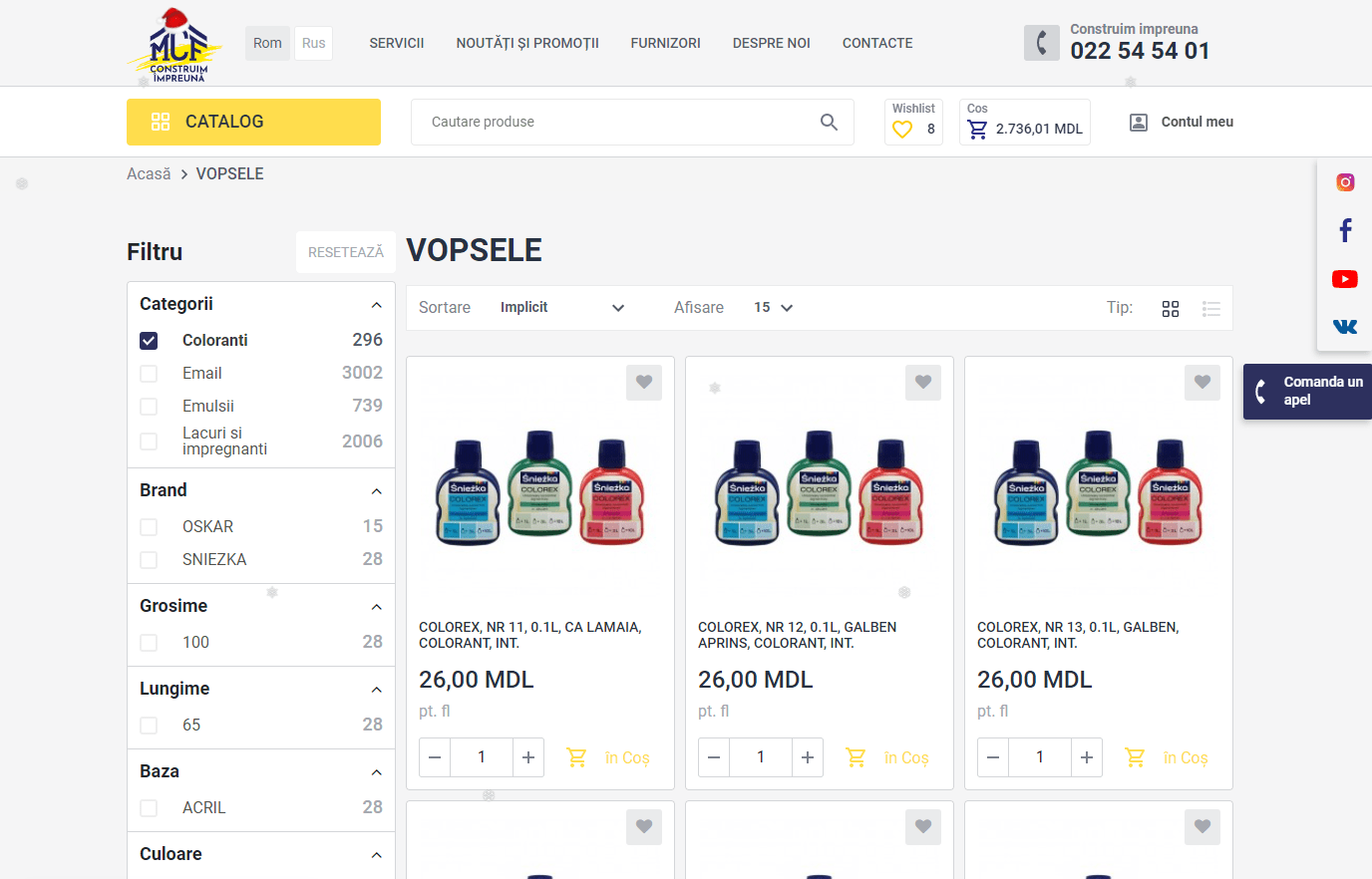Check the Lacuri si impregnanti filter
The image size is (1372, 879).
point(149,441)
